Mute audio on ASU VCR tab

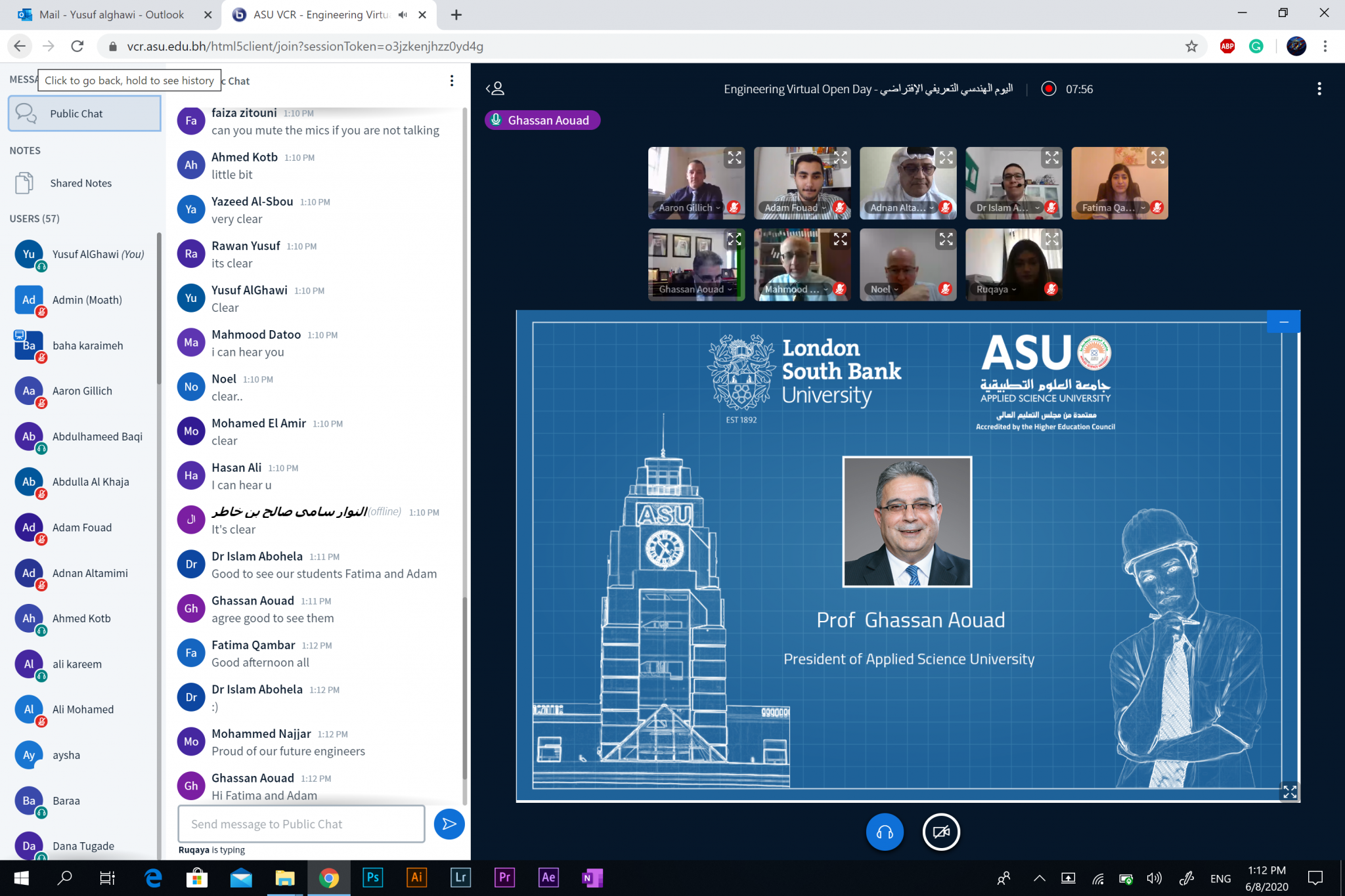[x=403, y=14]
